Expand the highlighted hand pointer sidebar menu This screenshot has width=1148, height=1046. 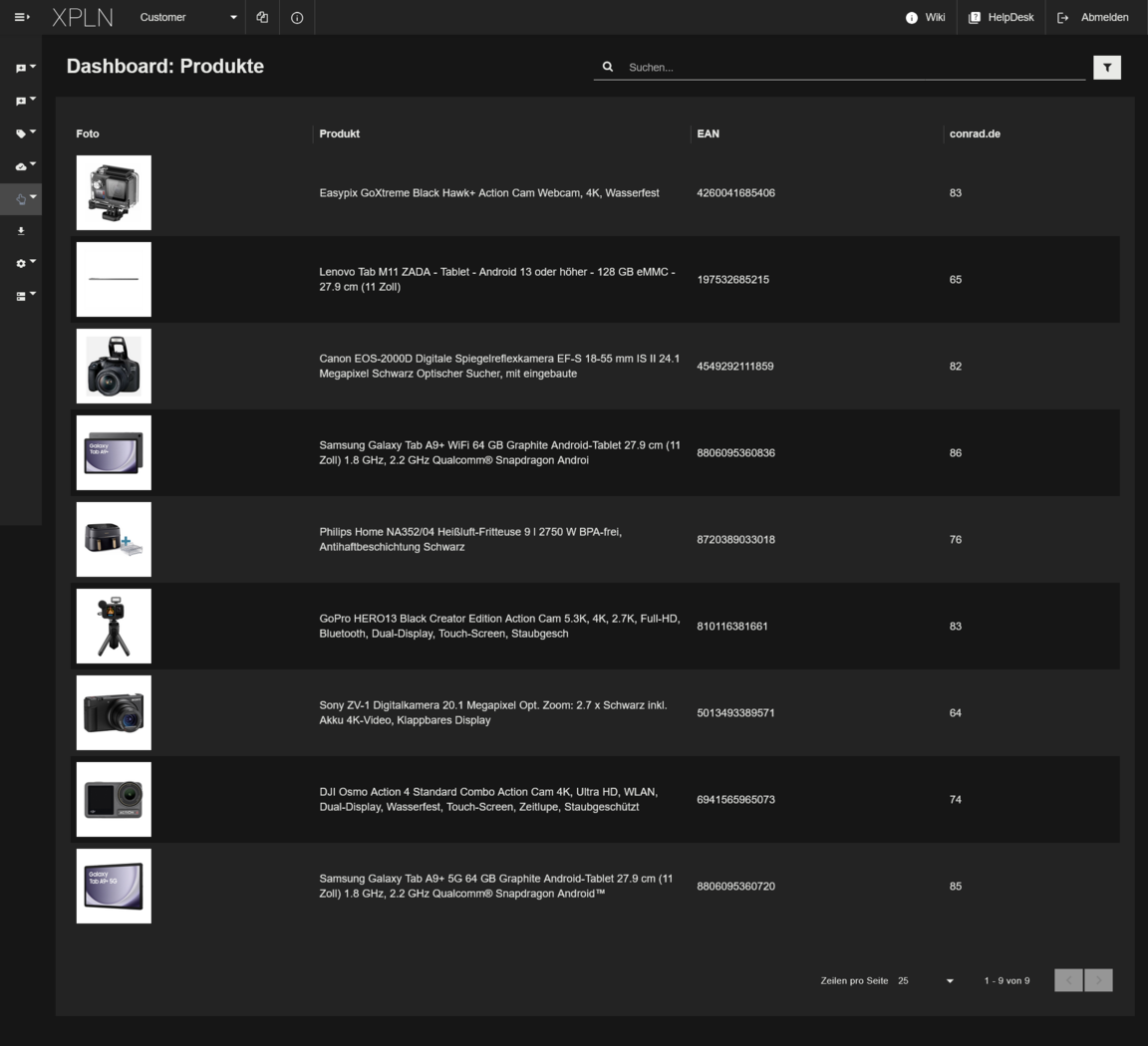pyautogui.click(x=21, y=198)
